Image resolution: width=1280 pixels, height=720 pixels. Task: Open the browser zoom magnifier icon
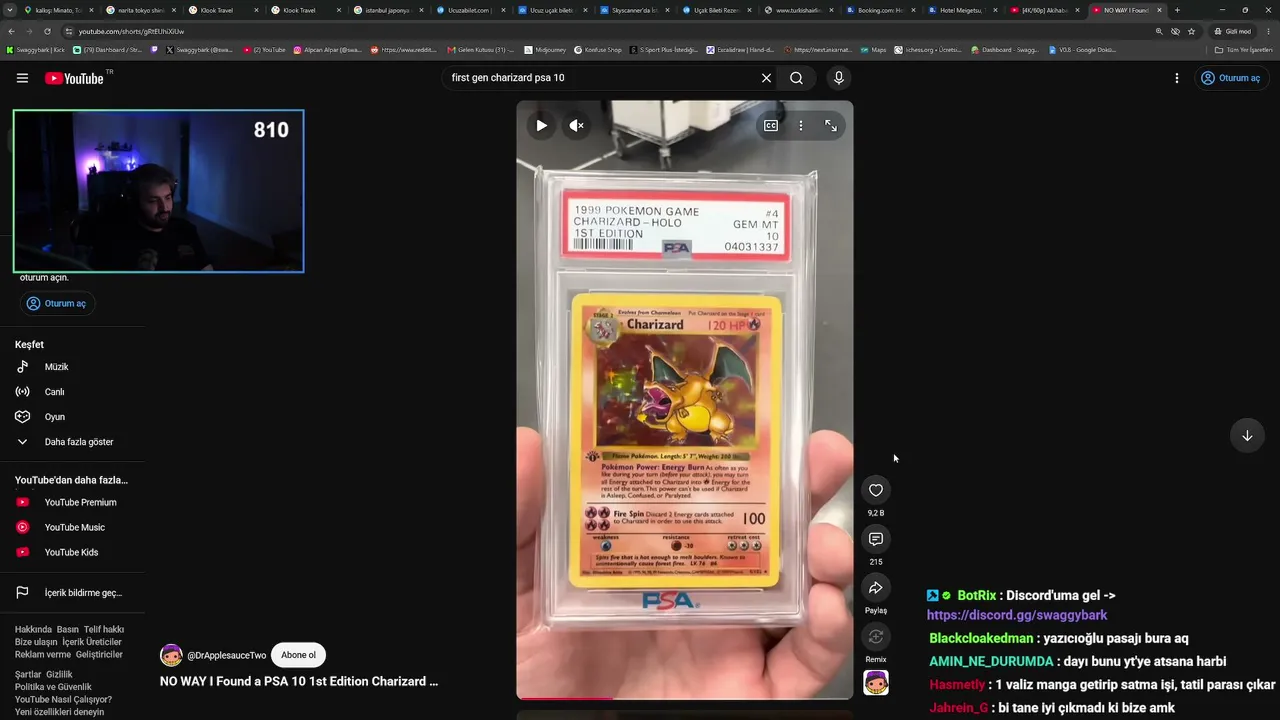coord(1159,31)
